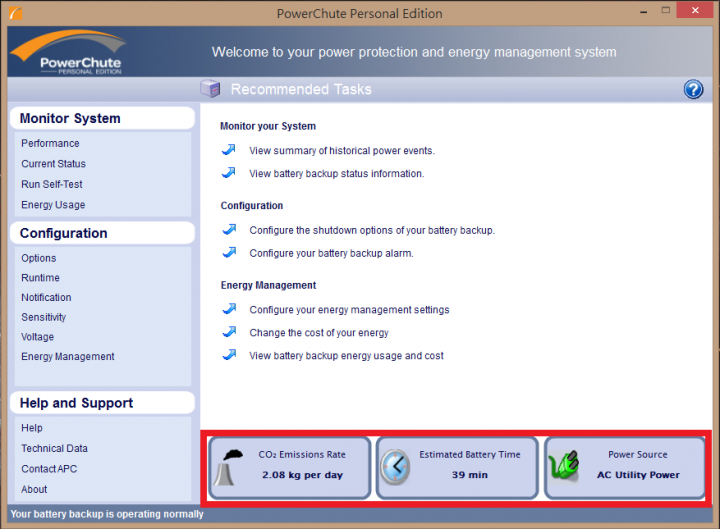The image size is (720, 529).
Task: Follow Configure the shutdown options link
Action: [372, 230]
